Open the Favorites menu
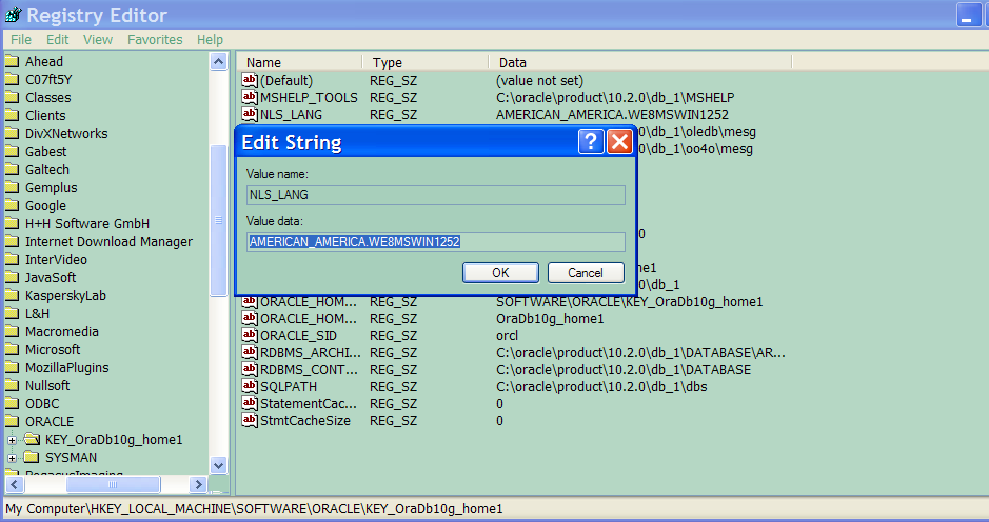 pyautogui.click(x=155, y=40)
